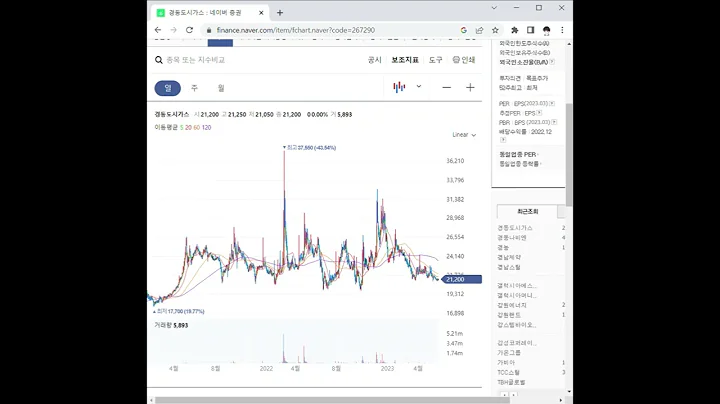The image size is (720, 404).
Task: Click the search magnifier icon
Action: coord(159,60)
